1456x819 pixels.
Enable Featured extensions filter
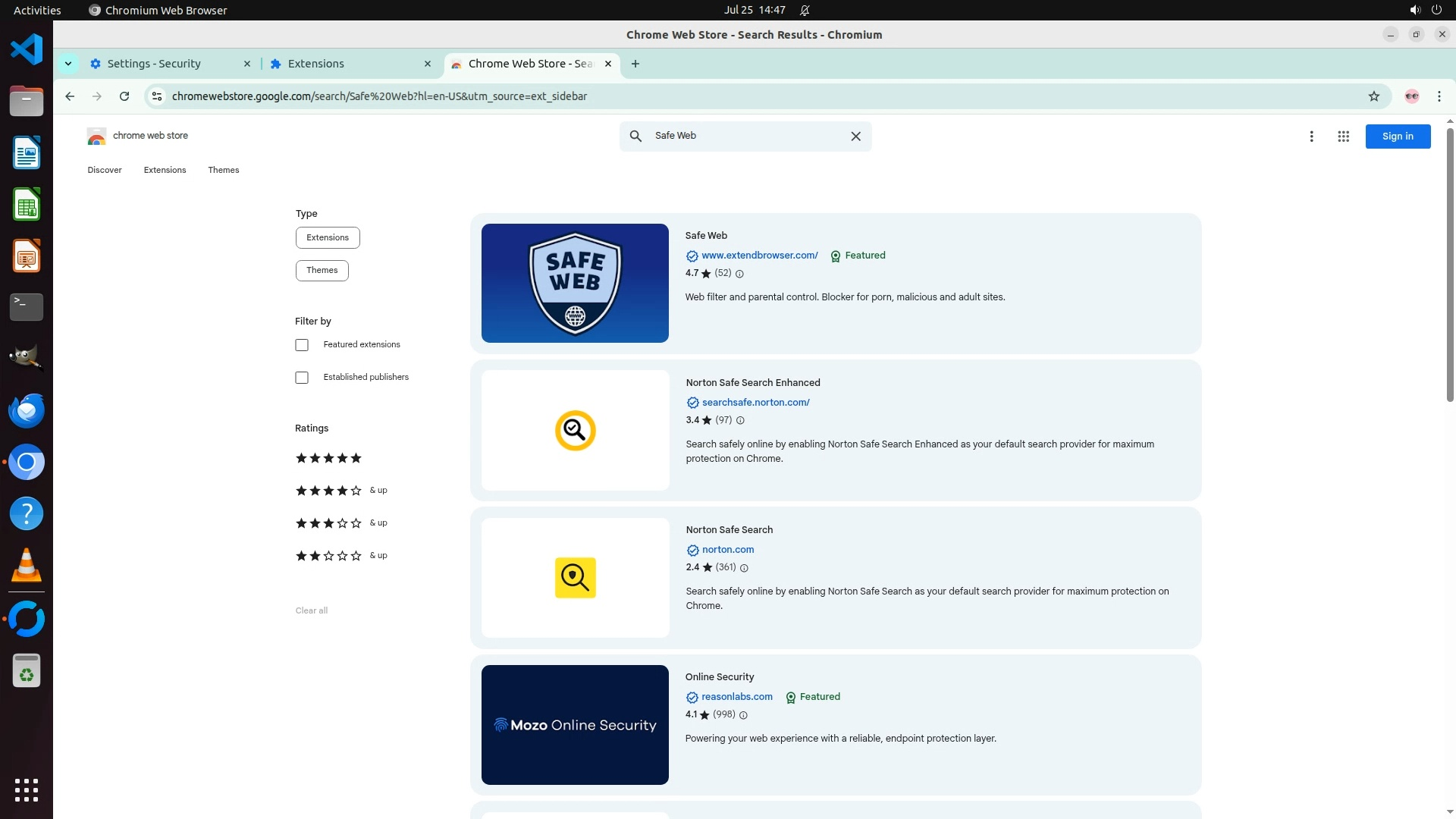click(x=302, y=345)
